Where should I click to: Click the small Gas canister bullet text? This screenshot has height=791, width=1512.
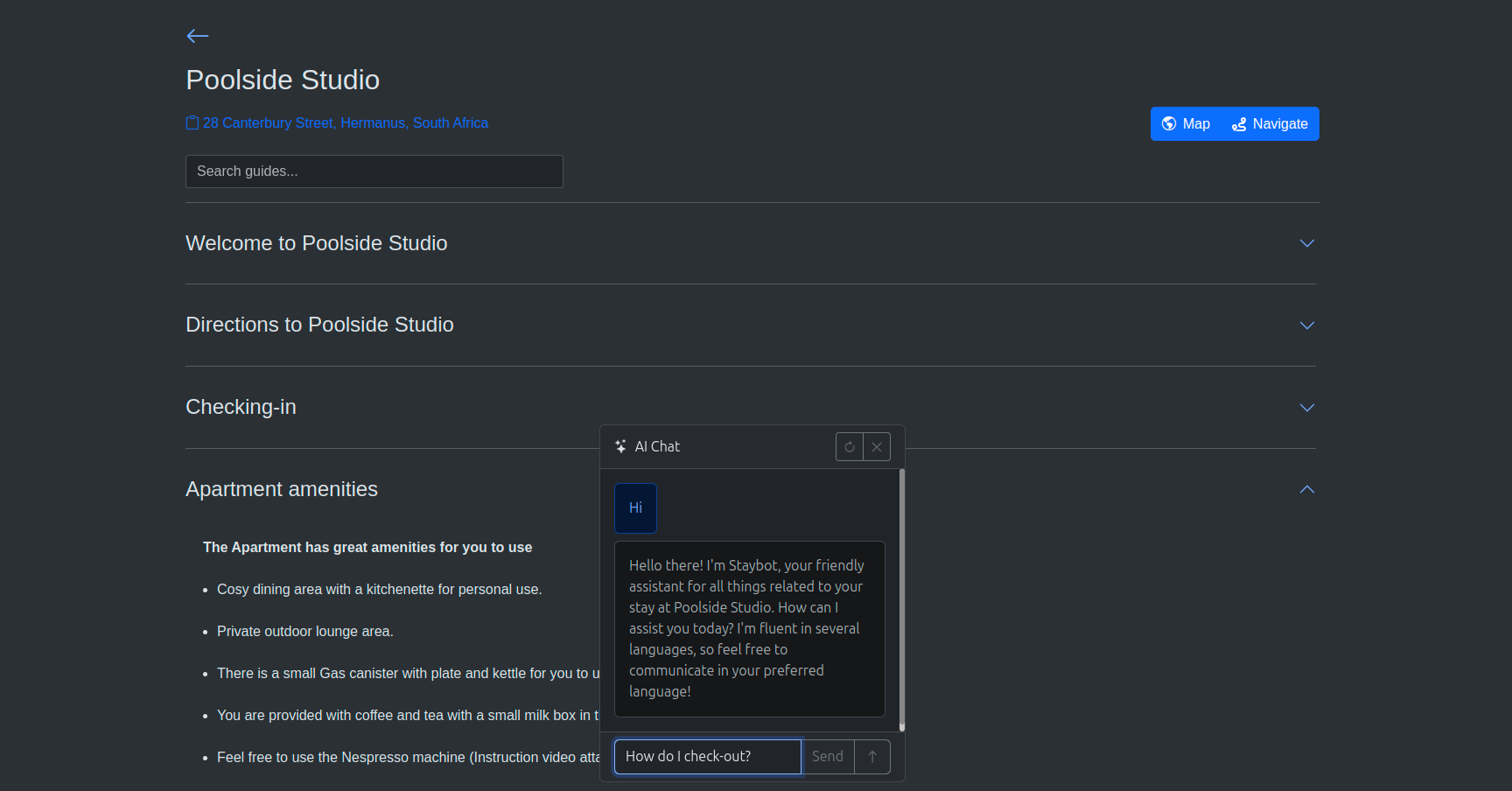[x=409, y=674]
